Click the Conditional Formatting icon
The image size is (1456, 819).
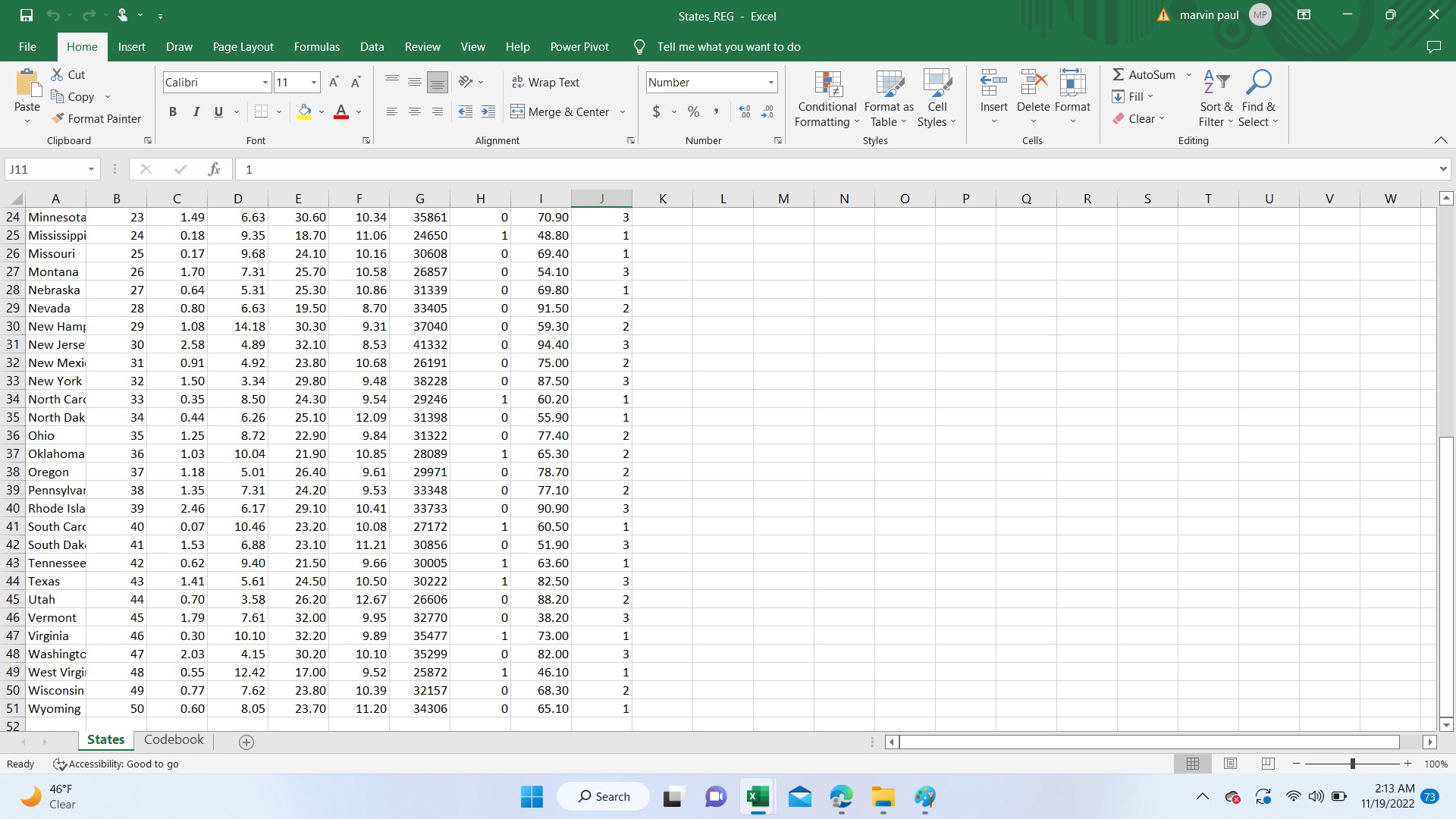827,85
